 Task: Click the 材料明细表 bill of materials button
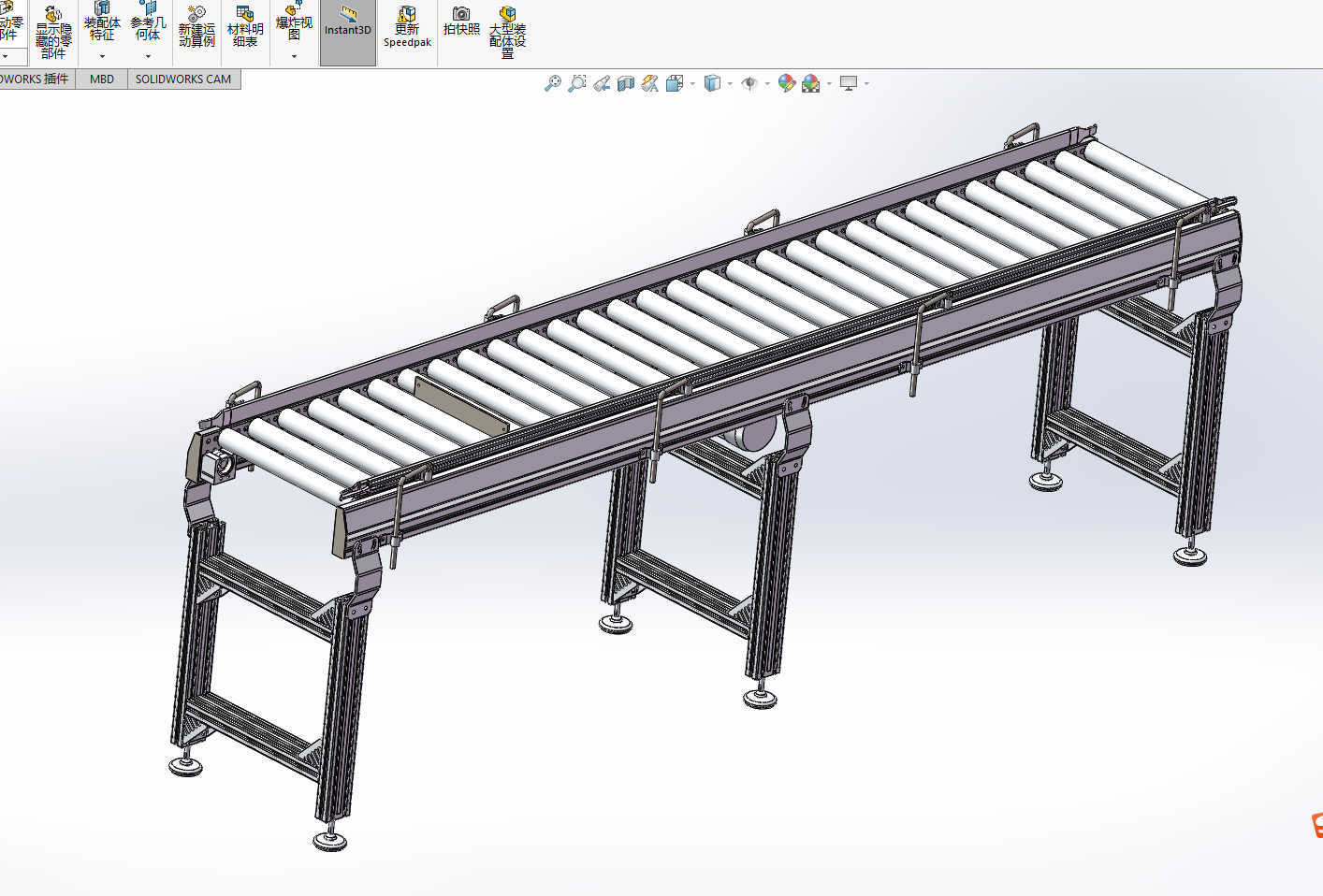(x=245, y=28)
